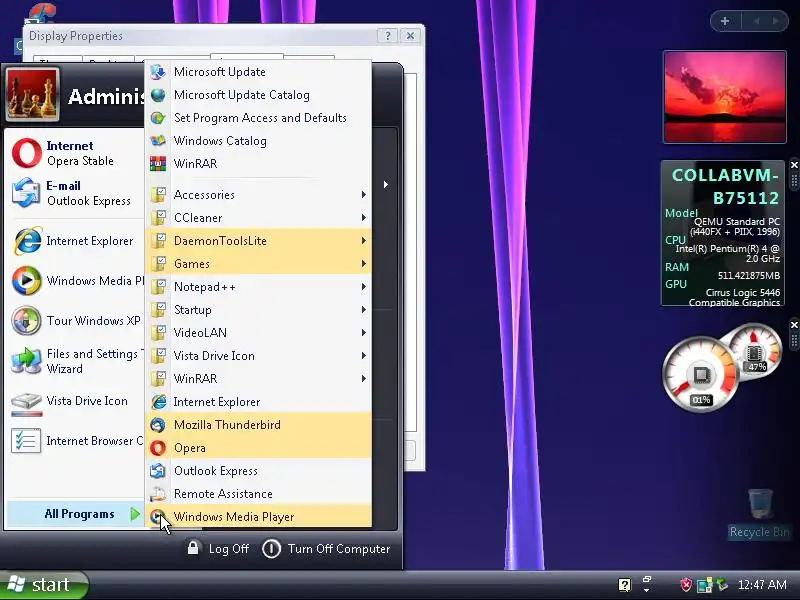
Task: Close the system info gadget
Action: (794, 165)
